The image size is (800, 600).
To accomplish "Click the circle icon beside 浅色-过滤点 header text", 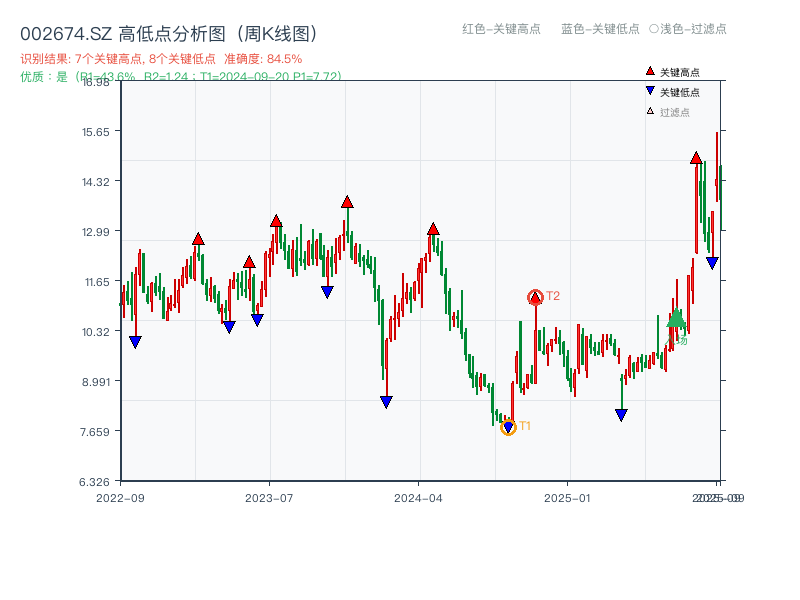I will [x=652, y=30].
